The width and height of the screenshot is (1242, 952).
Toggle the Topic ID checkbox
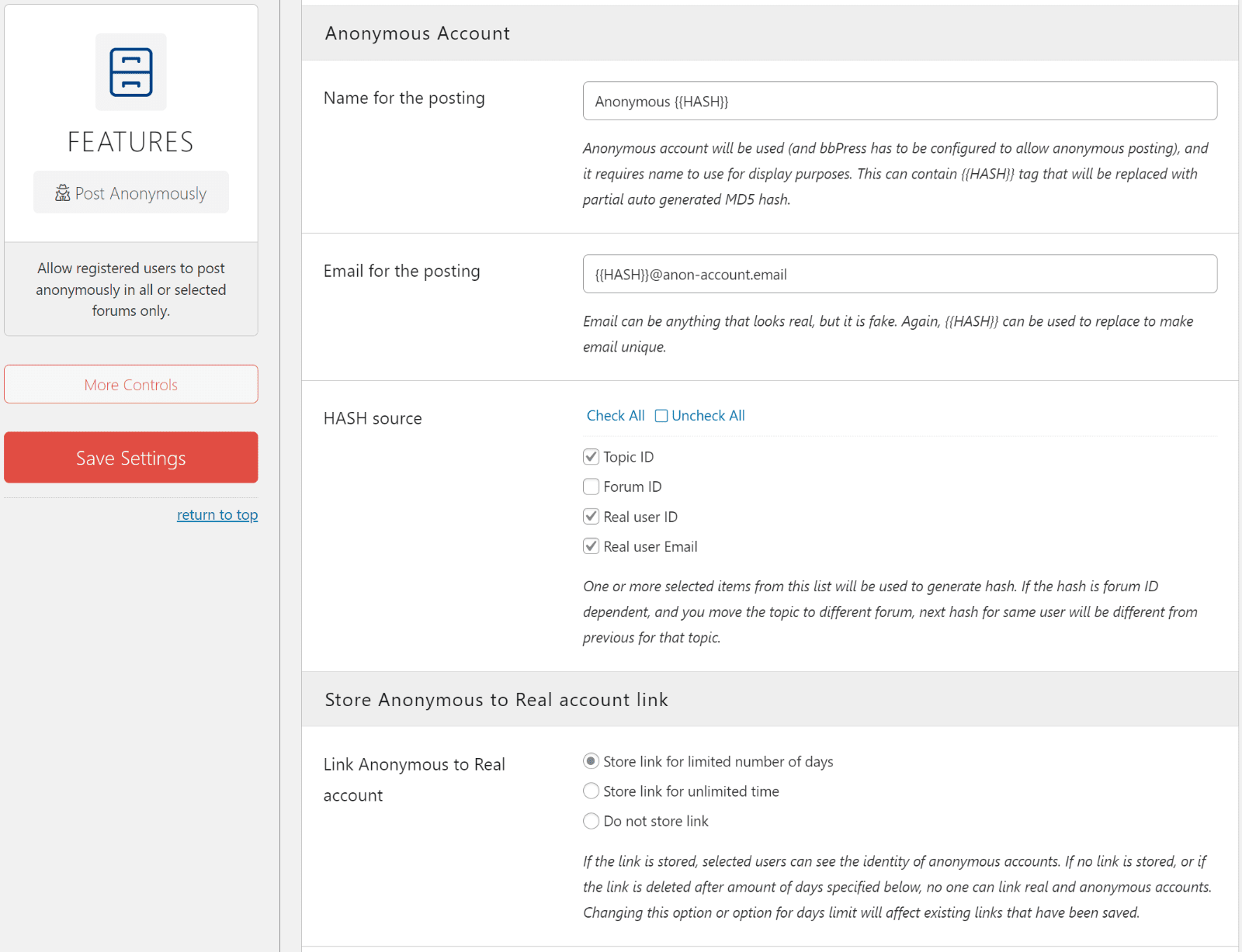(592, 456)
